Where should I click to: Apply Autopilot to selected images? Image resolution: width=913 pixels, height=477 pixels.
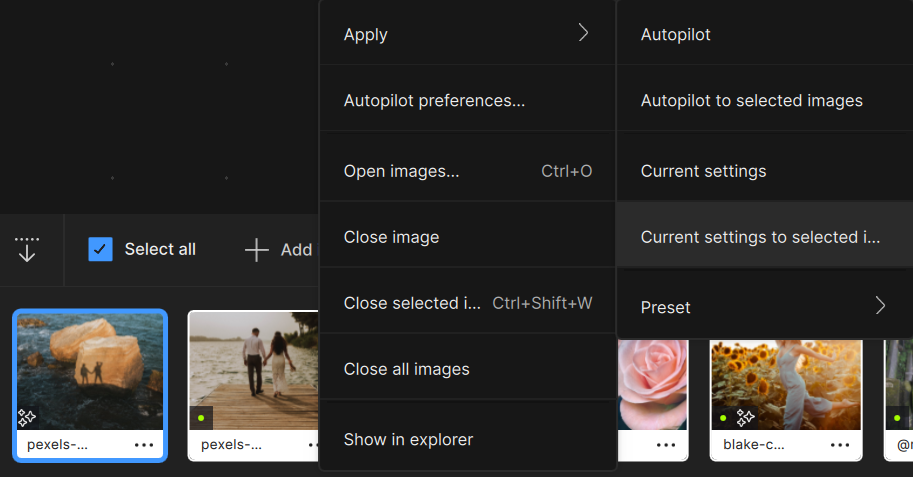click(x=751, y=101)
